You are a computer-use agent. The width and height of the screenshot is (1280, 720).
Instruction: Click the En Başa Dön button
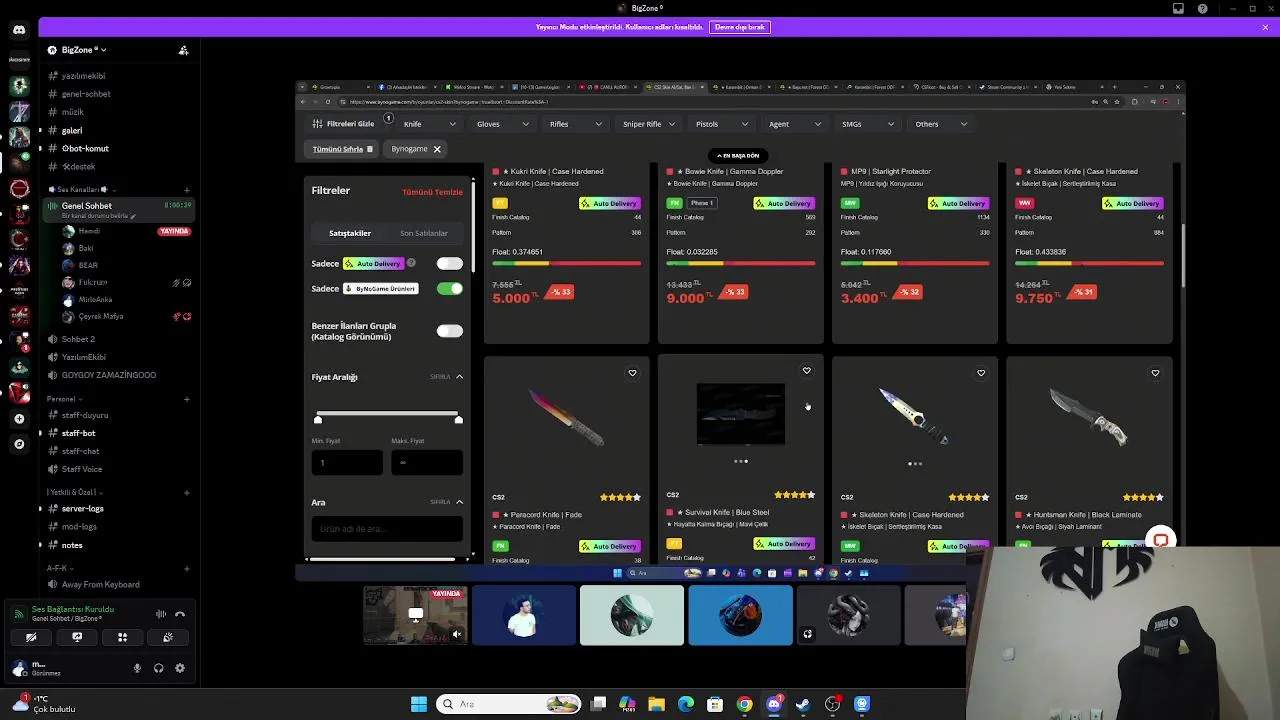point(738,156)
